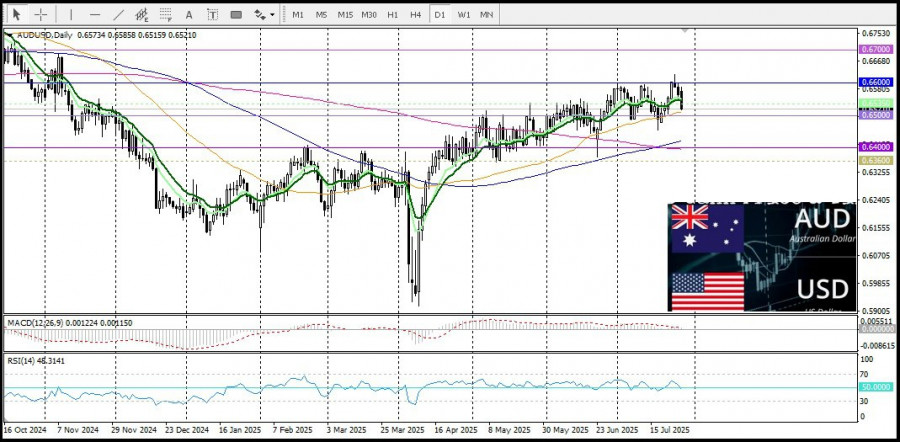Select the D1 daily timeframe button
The image size is (900, 442).
pyautogui.click(x=440, y=14)
